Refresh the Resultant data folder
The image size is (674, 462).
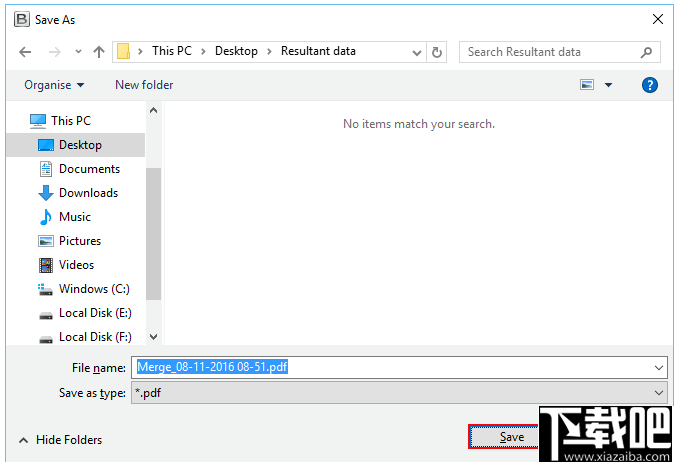click(x=437, y=52)
